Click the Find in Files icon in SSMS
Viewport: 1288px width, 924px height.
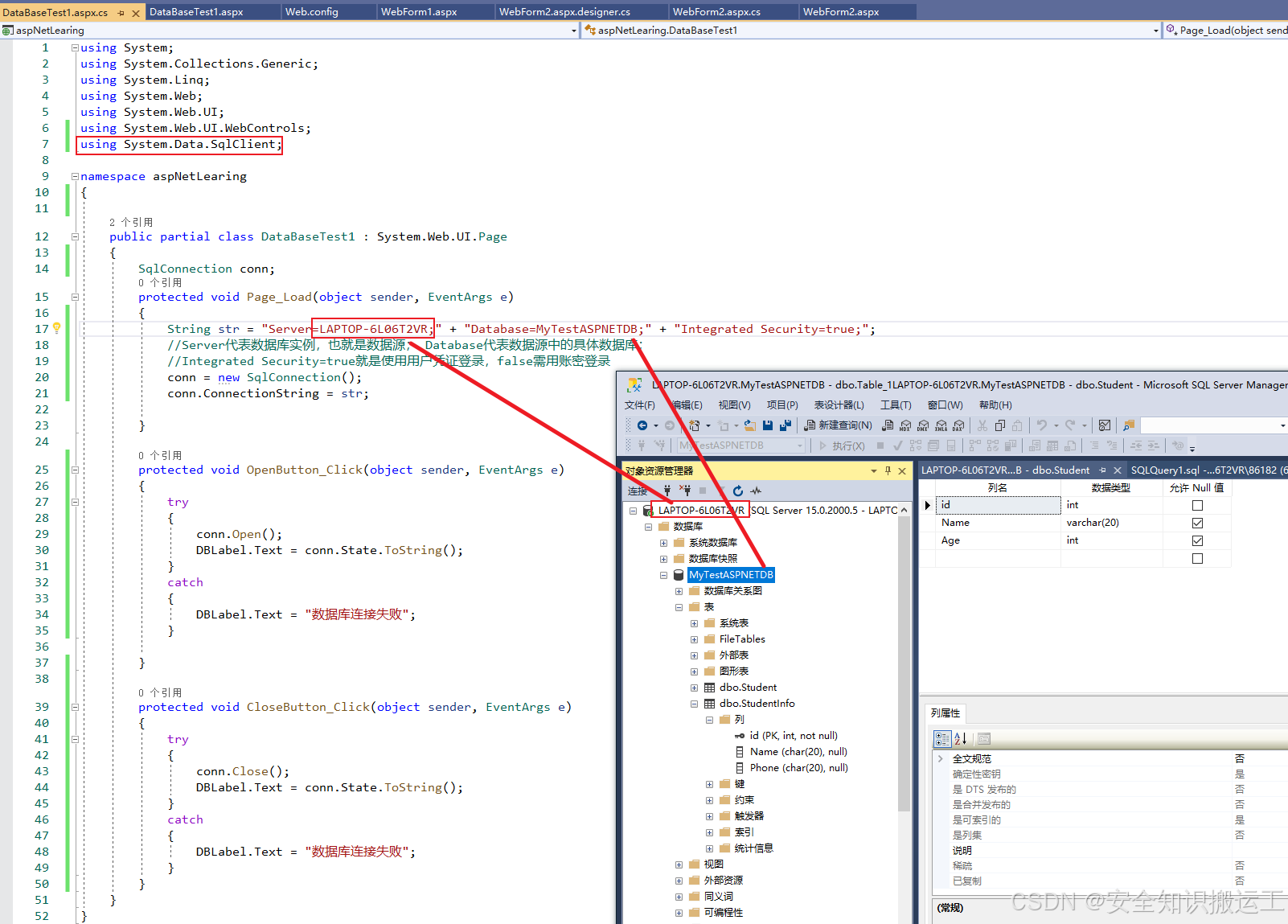tap(1129, 425)
